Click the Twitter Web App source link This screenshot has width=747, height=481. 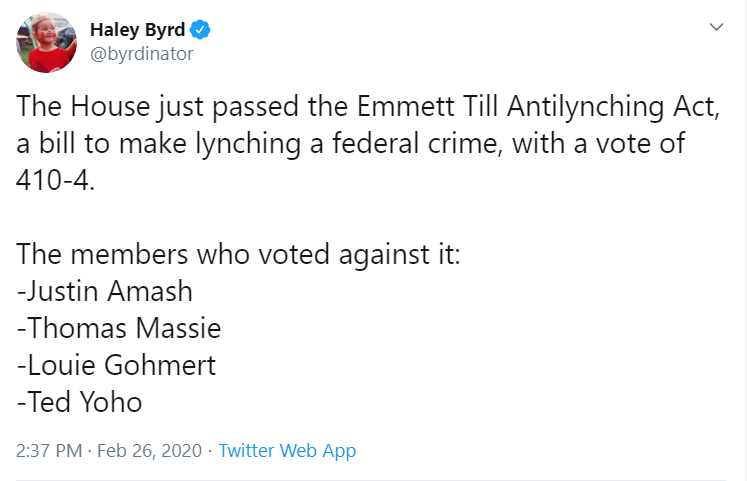point(287,451)
